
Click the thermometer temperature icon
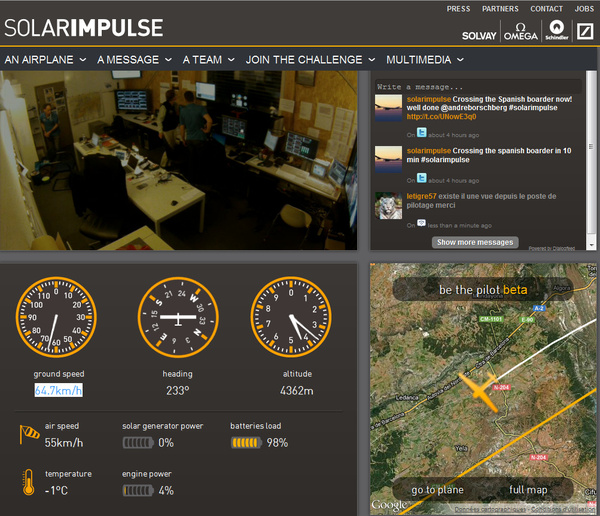[29, 482]
